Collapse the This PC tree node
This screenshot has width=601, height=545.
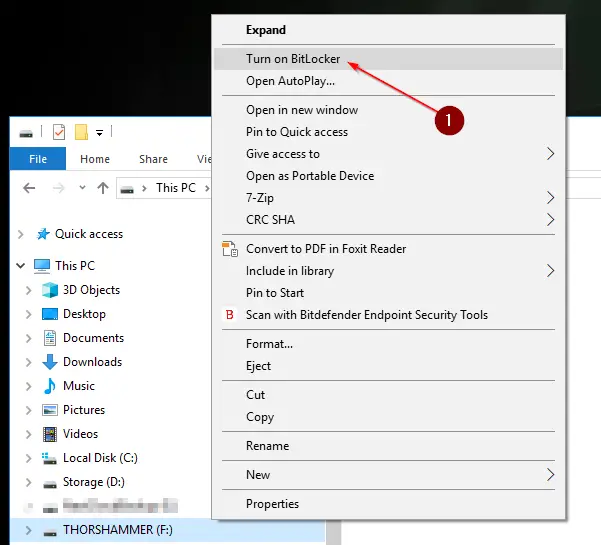(x=21, y=265)
